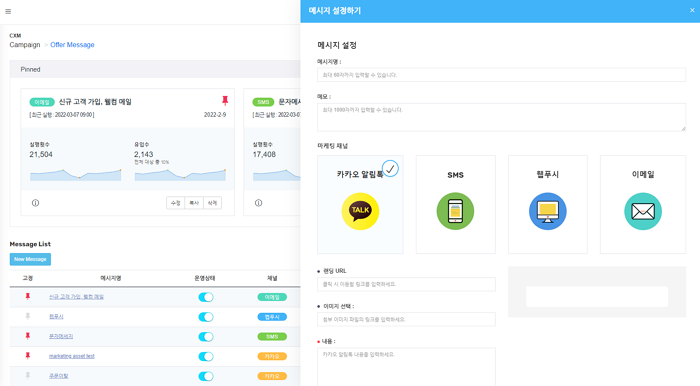Toggle 운영상태 switch for marketing asset test row

(x=206, y=357)
